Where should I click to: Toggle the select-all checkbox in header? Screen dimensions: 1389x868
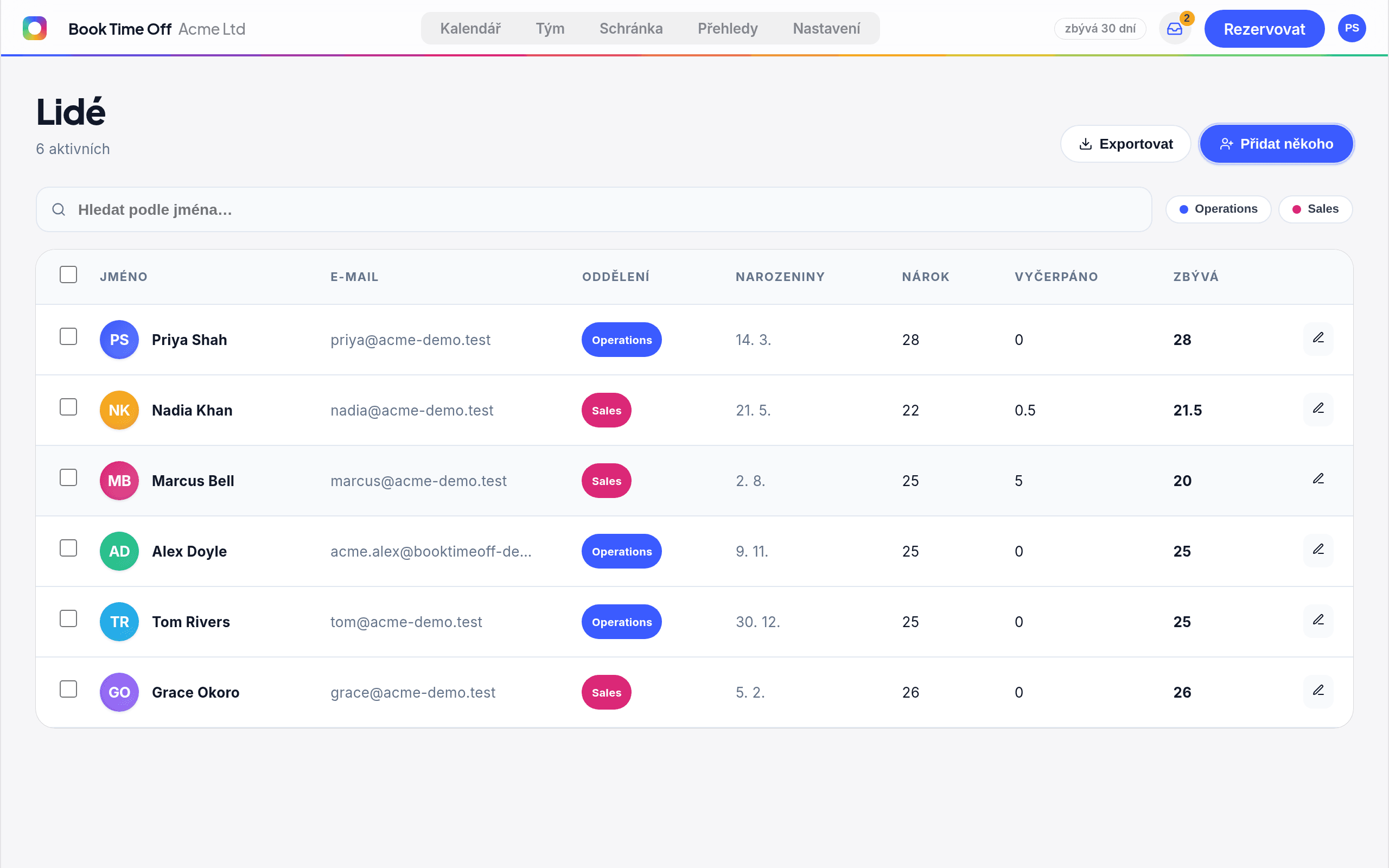(x=68, y=275)
